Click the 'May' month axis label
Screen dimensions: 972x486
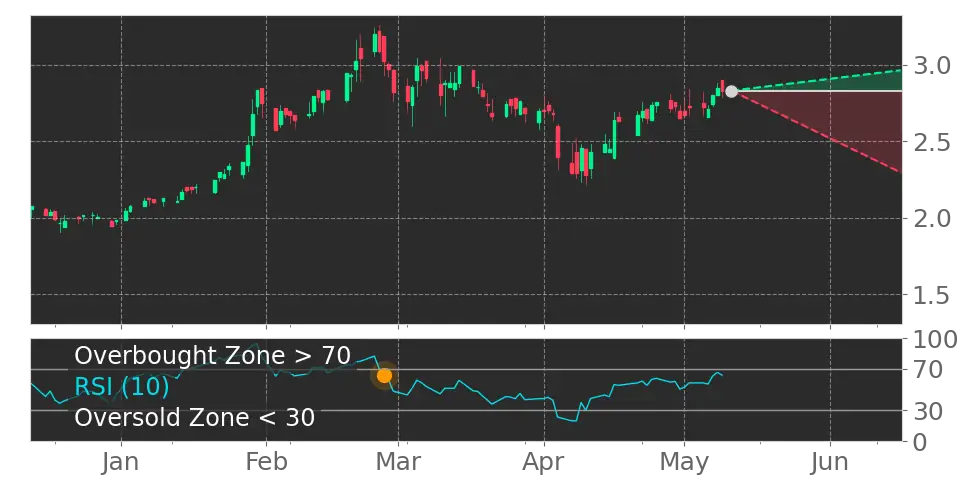(684, 462)
